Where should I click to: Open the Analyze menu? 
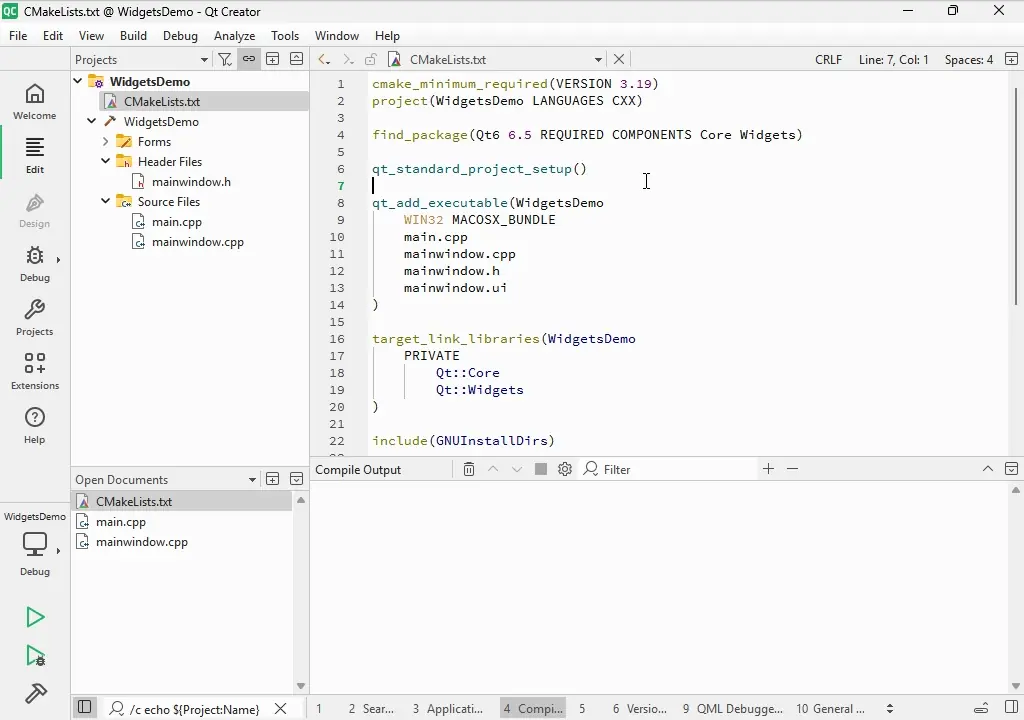234,35
